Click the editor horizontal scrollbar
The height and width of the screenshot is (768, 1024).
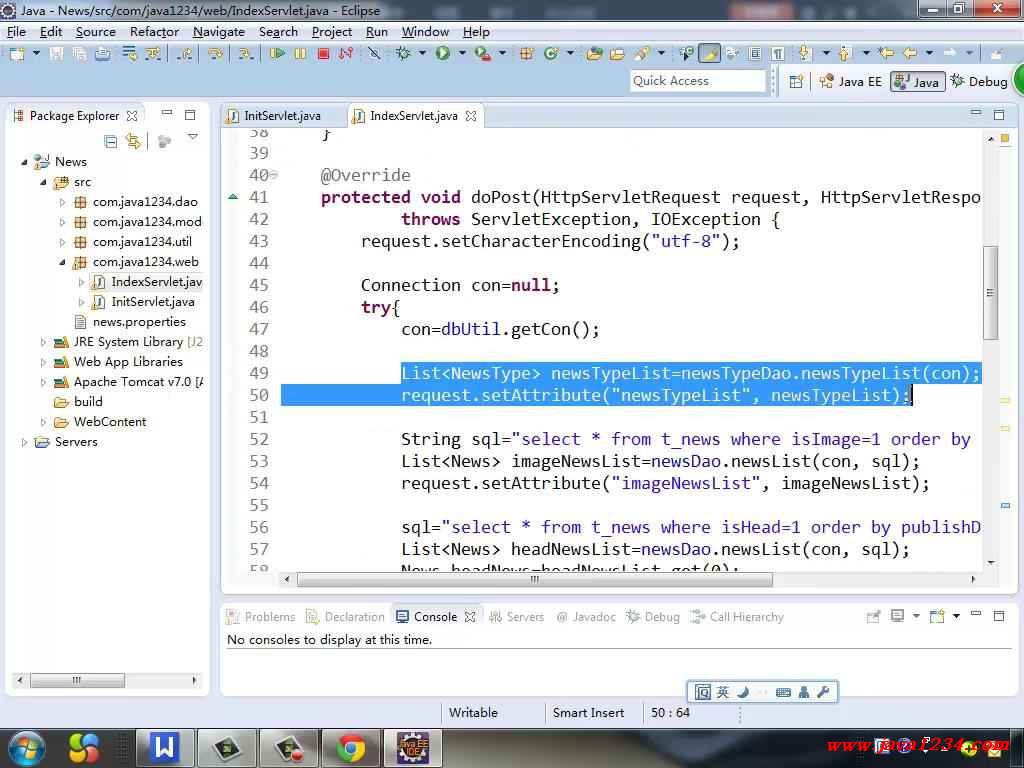tap(535, 579)
